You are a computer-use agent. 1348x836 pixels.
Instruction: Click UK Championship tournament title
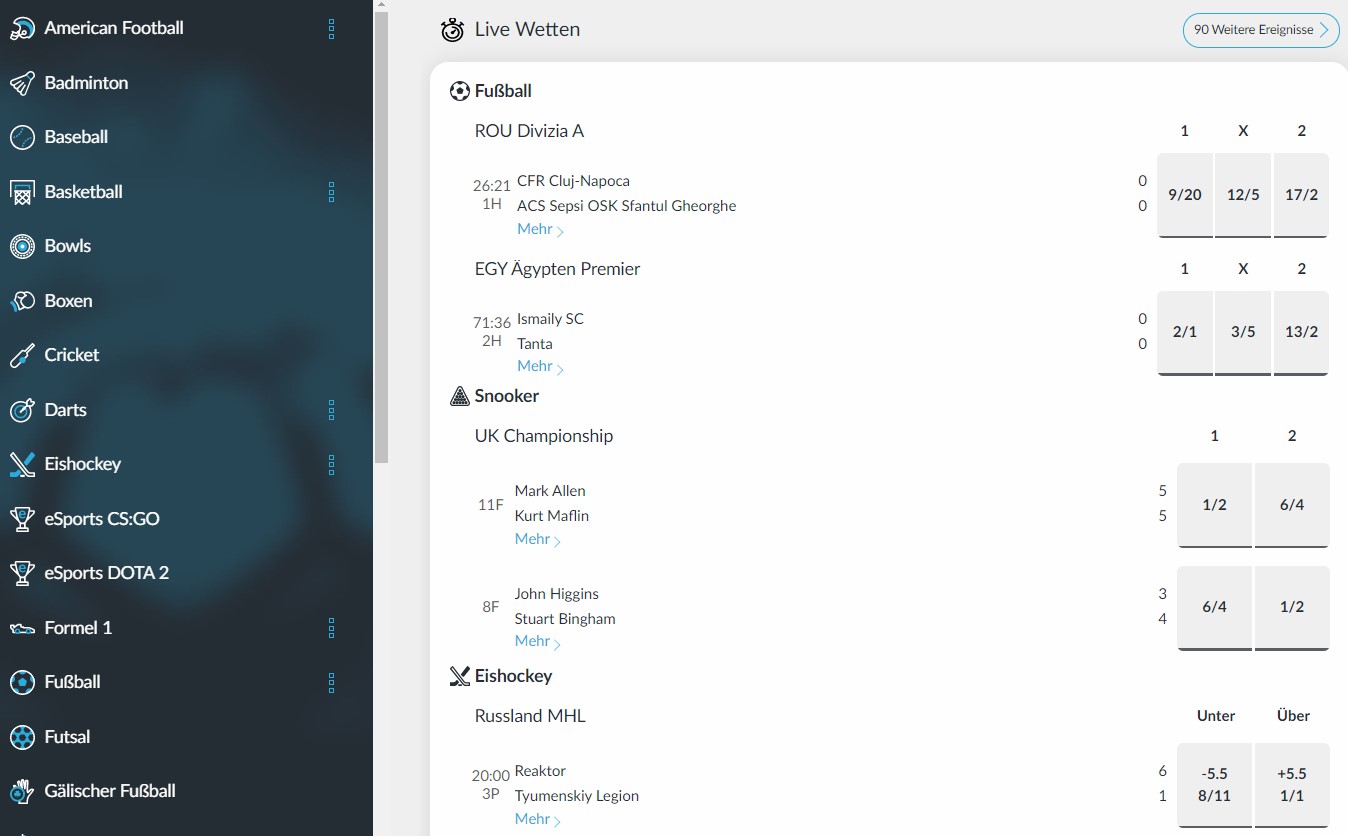point(544,436)
